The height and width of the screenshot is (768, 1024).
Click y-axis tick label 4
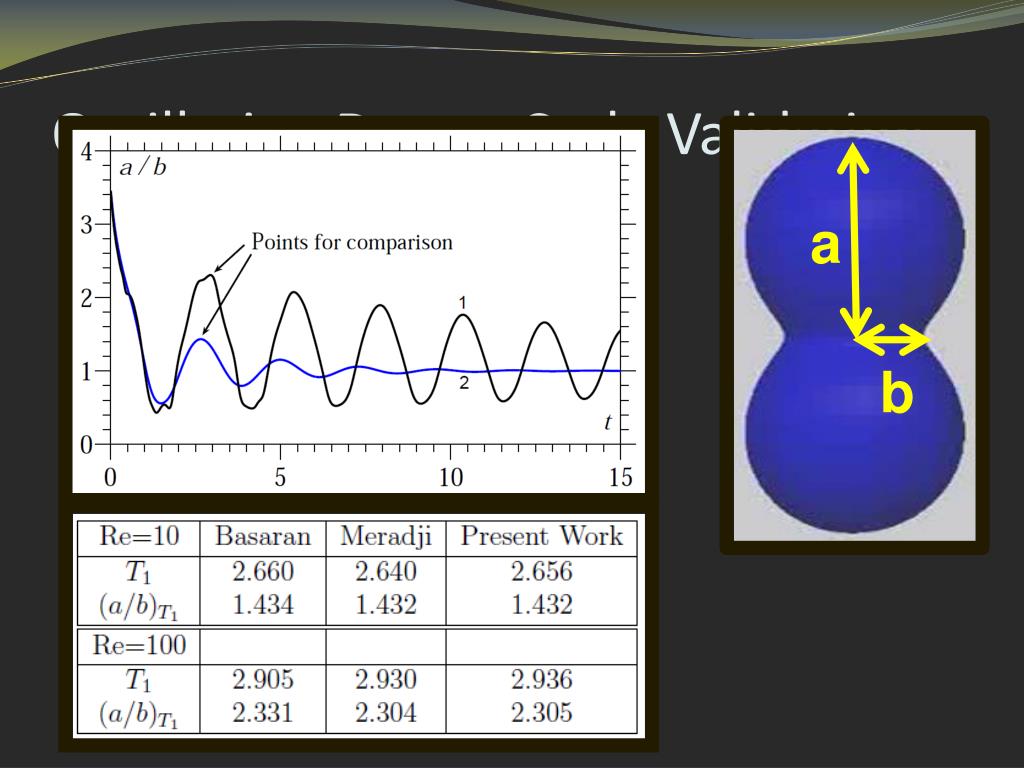(87, 152)
